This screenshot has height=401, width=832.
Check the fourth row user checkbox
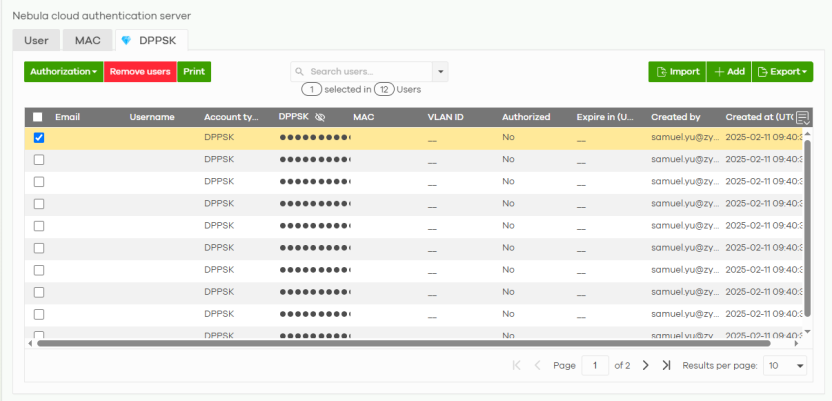(x=39, y=204)
